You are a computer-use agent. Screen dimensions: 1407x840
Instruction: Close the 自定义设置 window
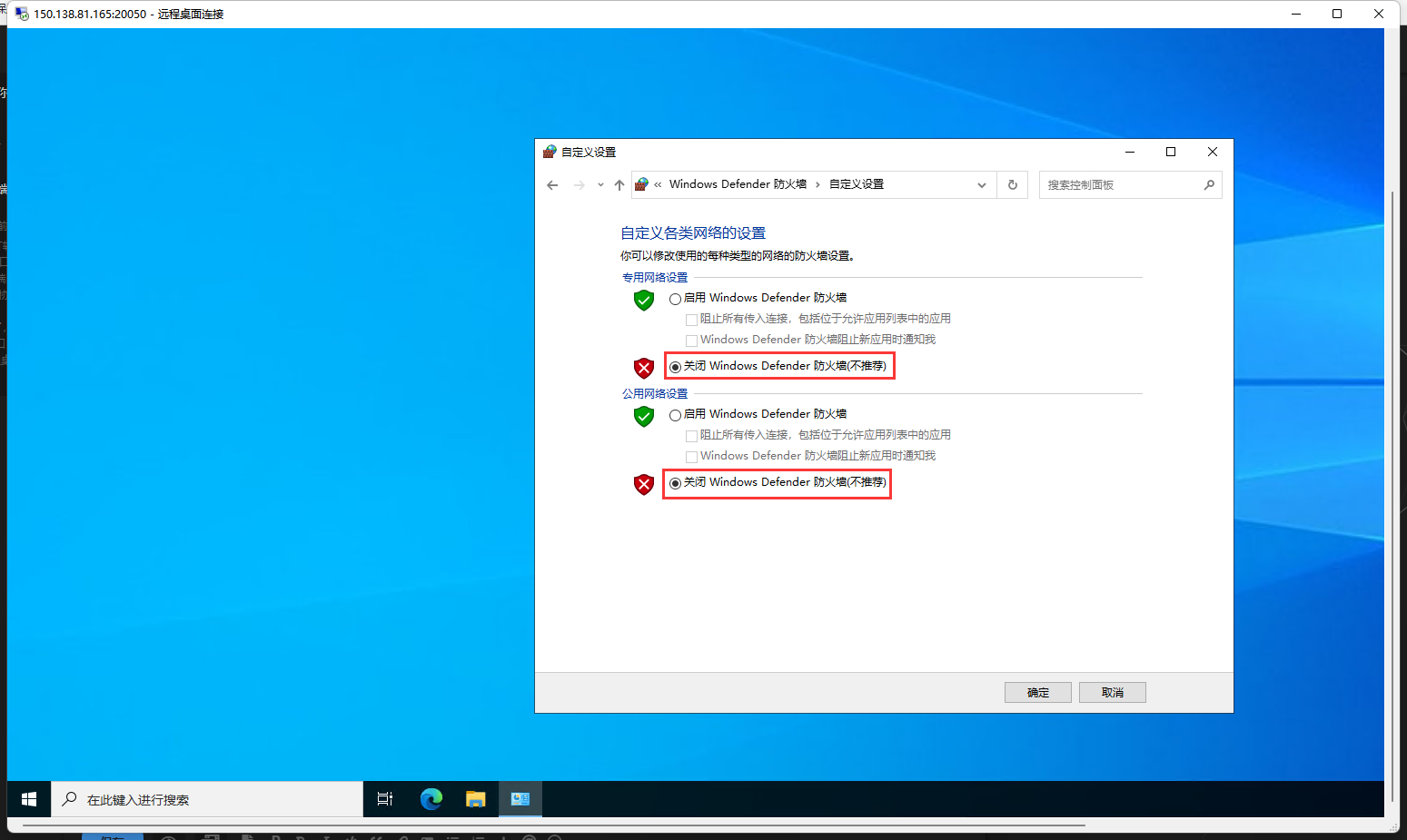pos(1213,152)
